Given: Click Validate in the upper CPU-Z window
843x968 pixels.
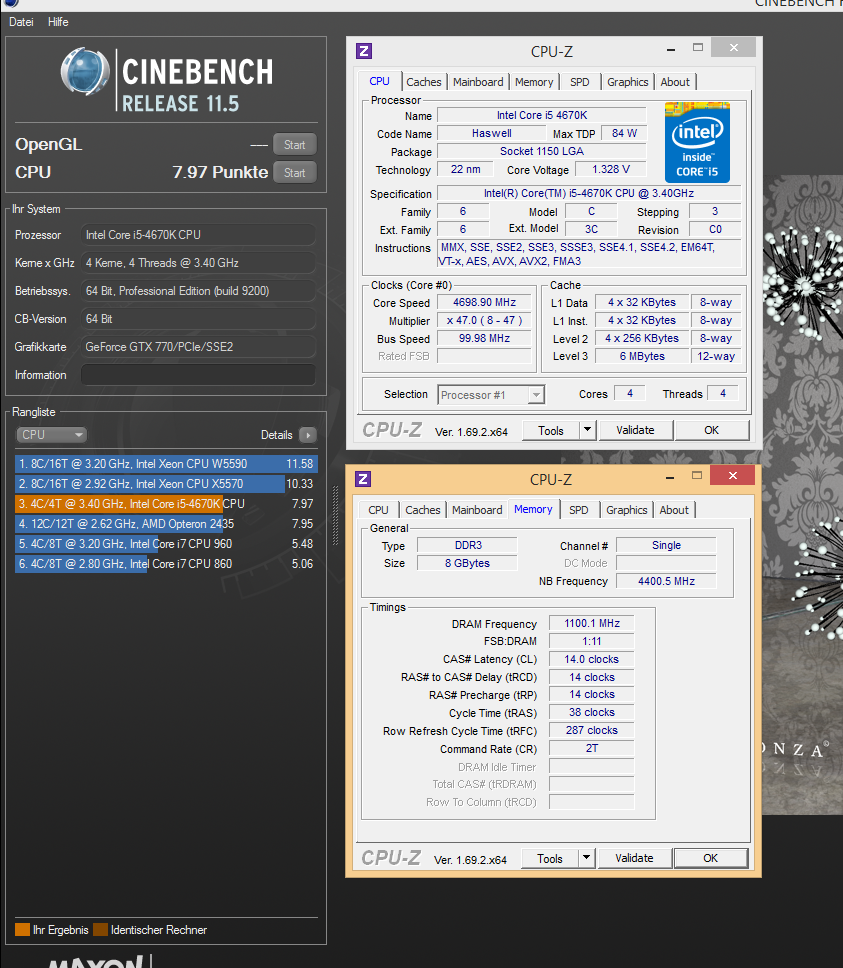Looking at the screenshot, I should (635, 430).
